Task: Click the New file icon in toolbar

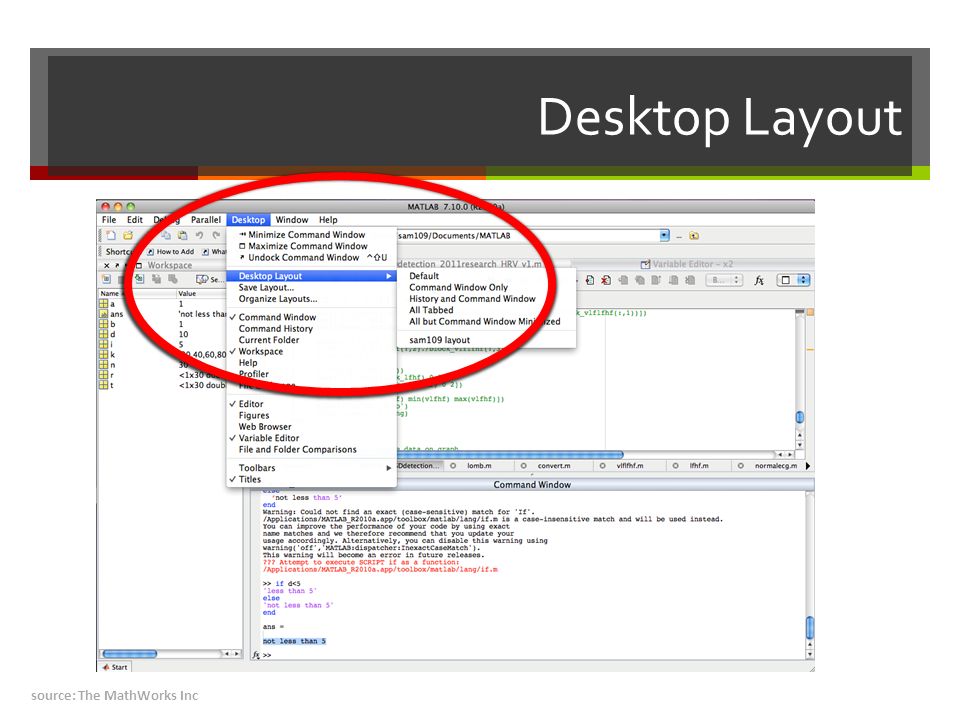Action: click(111, 235)
